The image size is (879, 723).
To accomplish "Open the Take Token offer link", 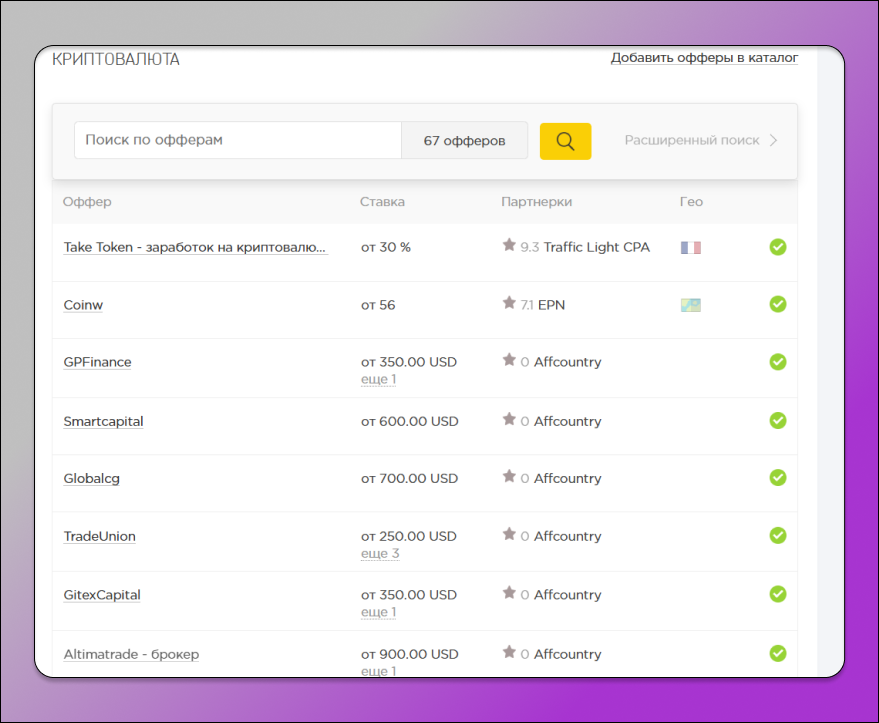I will (x=195, y=247).
